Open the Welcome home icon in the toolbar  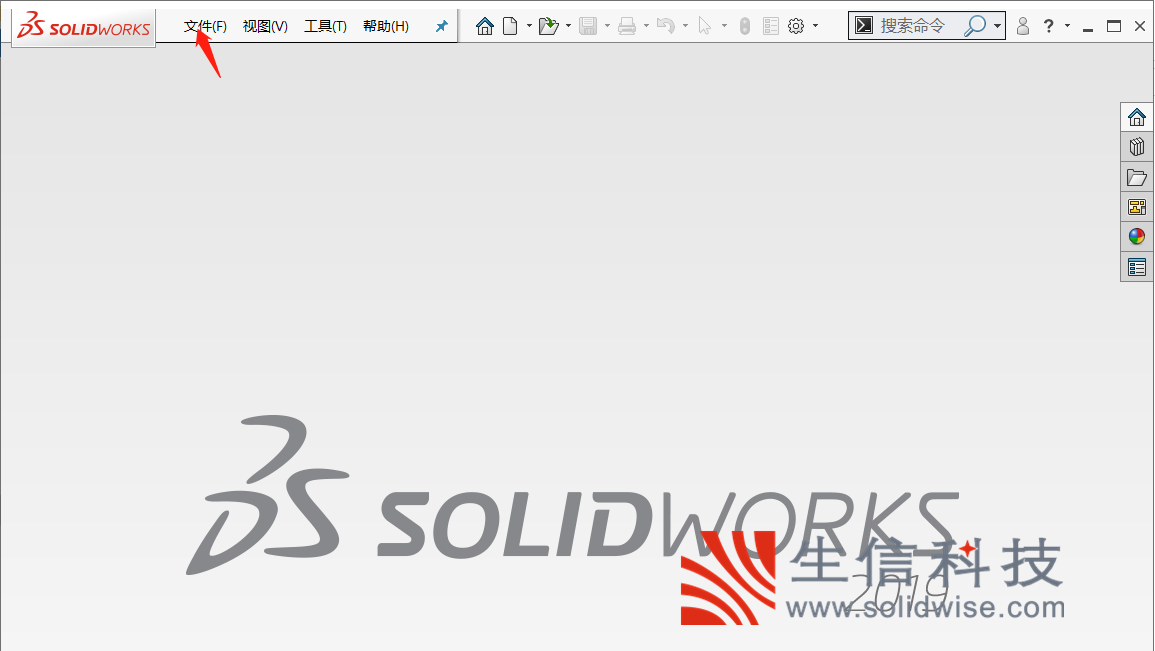pyautogui.click(x=485, y=27)
